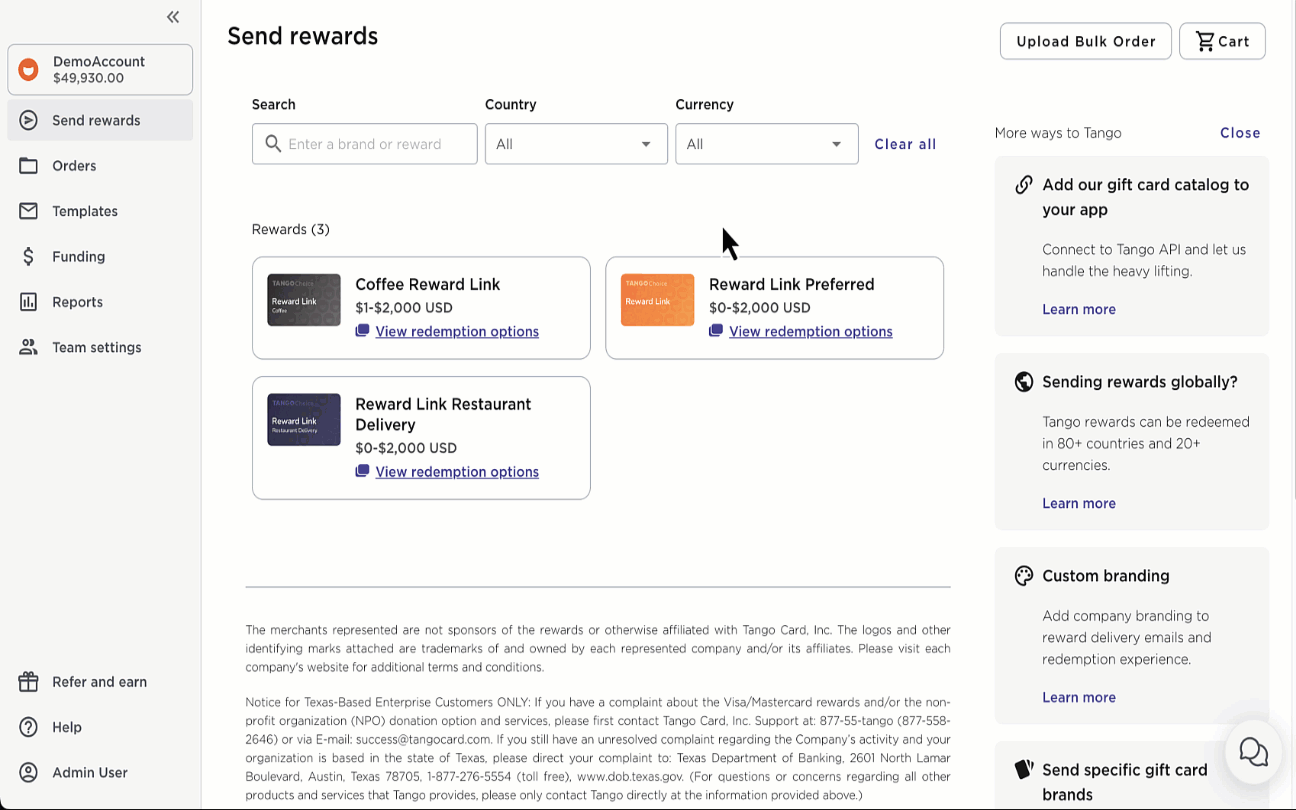Viewport: 1296px width, 810px height.
Task: View redemption options for Reward Link Restaurant Delivery
Action: pos(457,471)
